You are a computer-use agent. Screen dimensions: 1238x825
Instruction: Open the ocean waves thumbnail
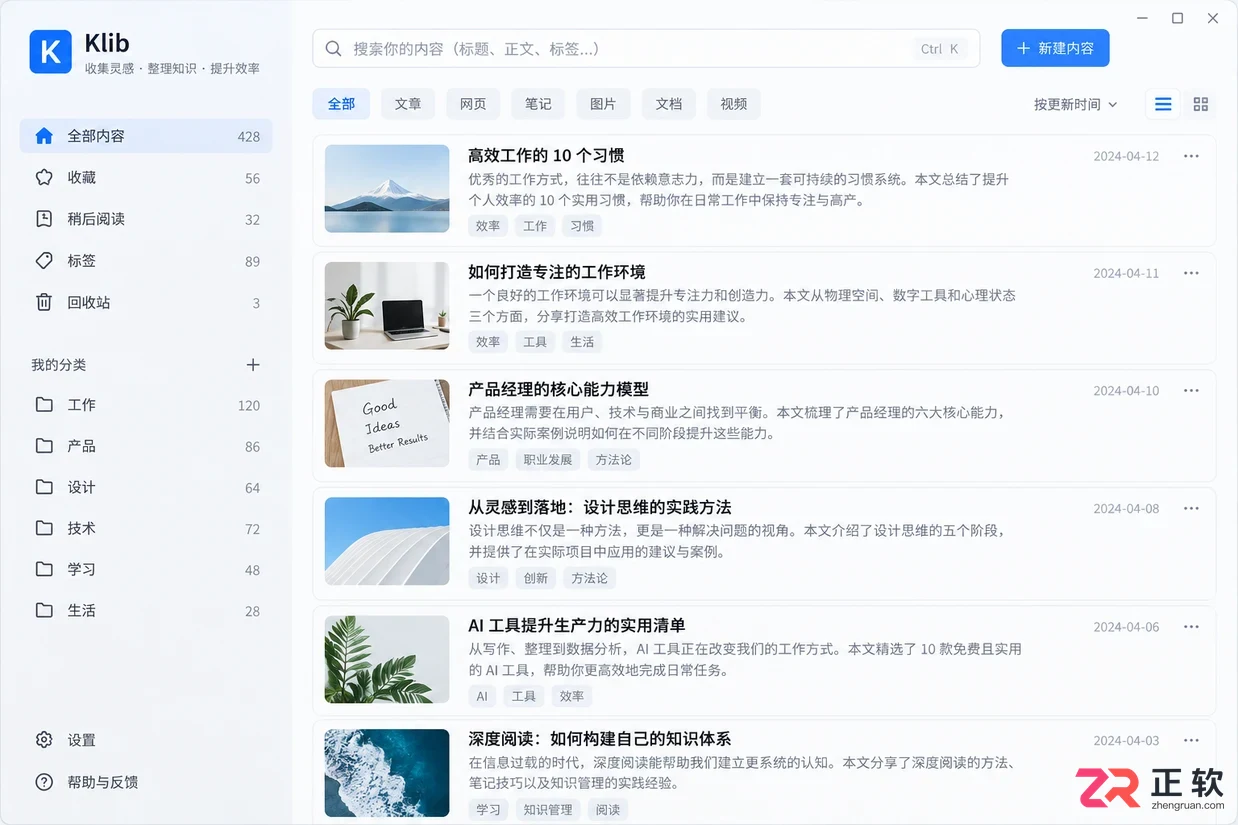(x=387, y=773)
